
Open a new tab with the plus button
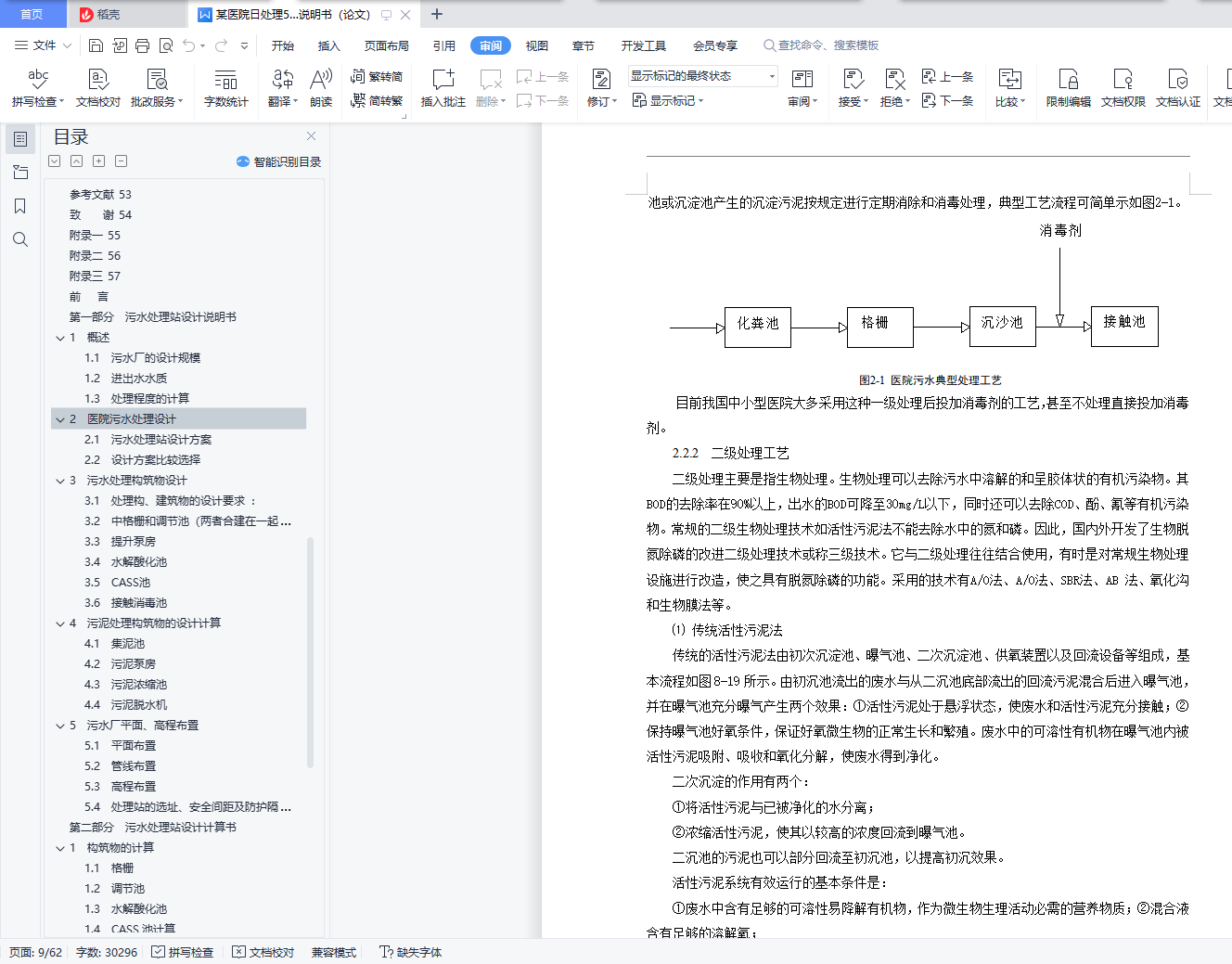click(x=437, y=14)
